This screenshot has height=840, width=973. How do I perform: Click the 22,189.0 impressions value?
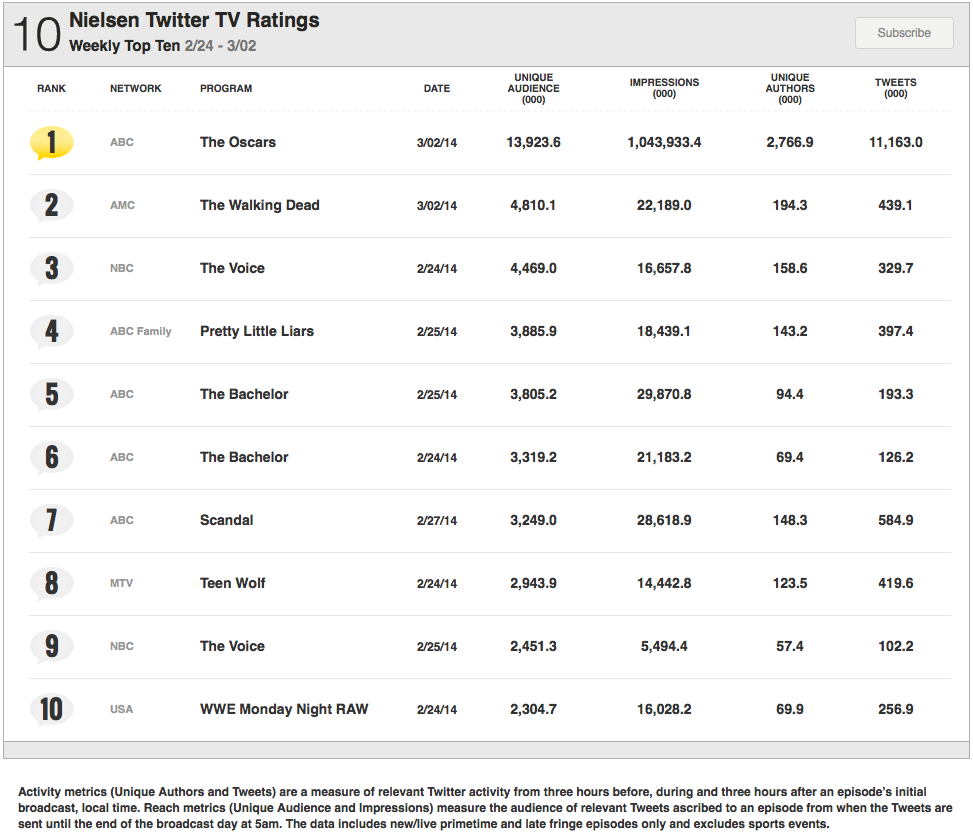664,205
